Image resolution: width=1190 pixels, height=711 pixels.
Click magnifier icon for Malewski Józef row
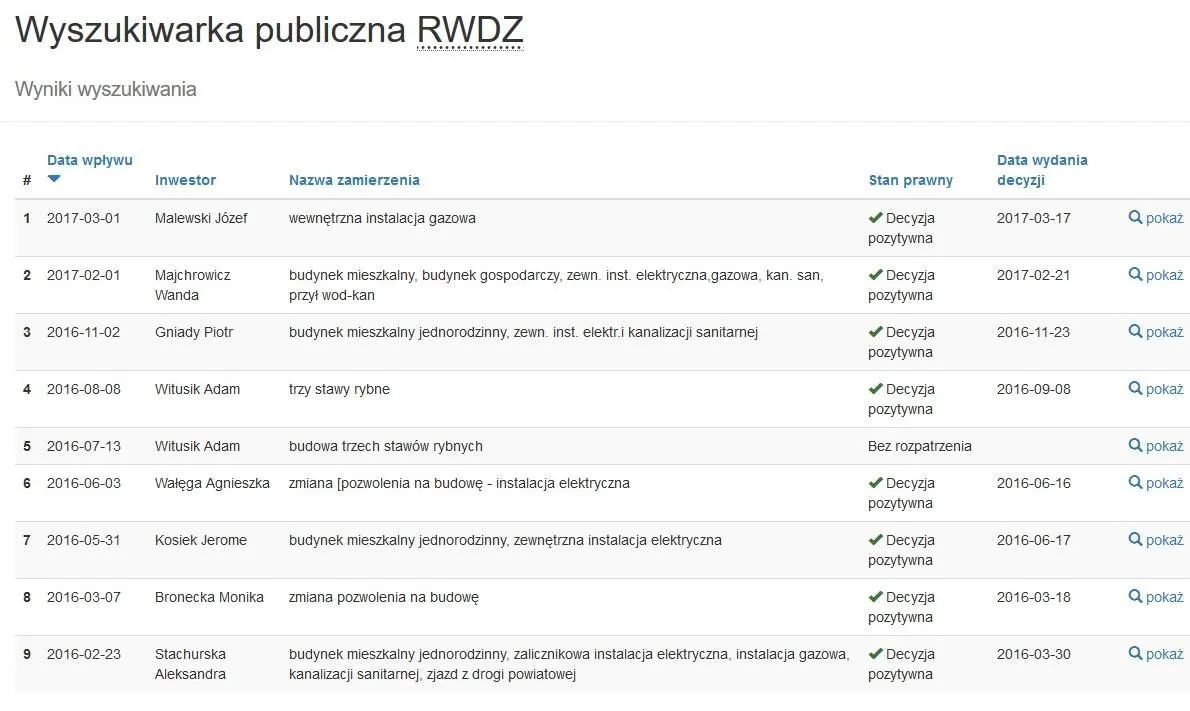tap(1135, 217)
